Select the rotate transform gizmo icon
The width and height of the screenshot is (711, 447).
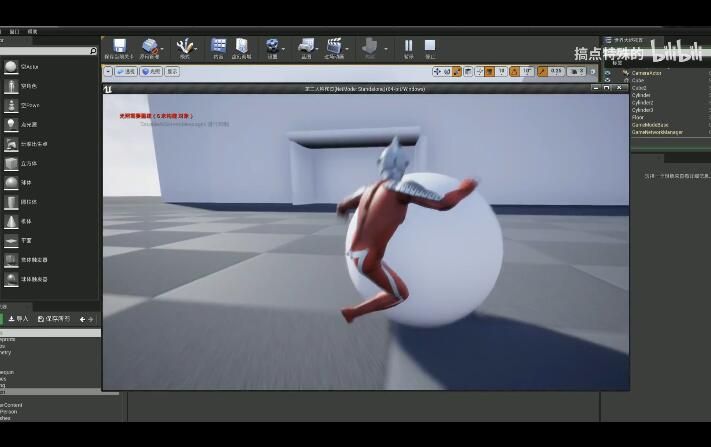[447, 71]
